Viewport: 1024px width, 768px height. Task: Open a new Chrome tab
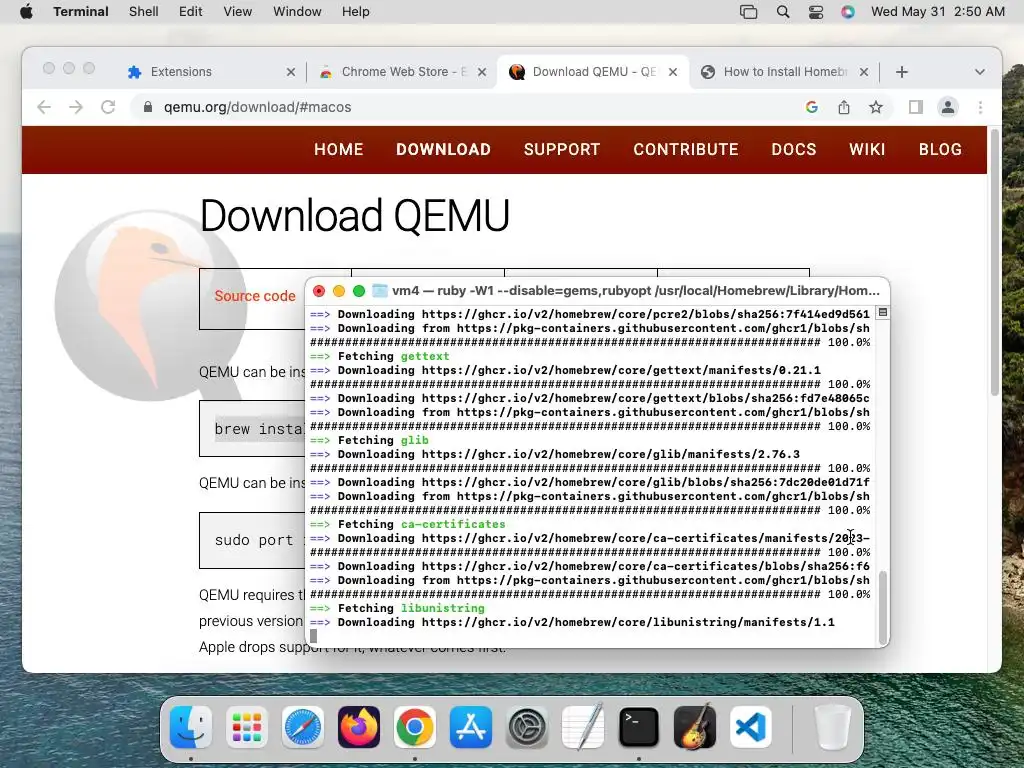(x=902, y=72)
